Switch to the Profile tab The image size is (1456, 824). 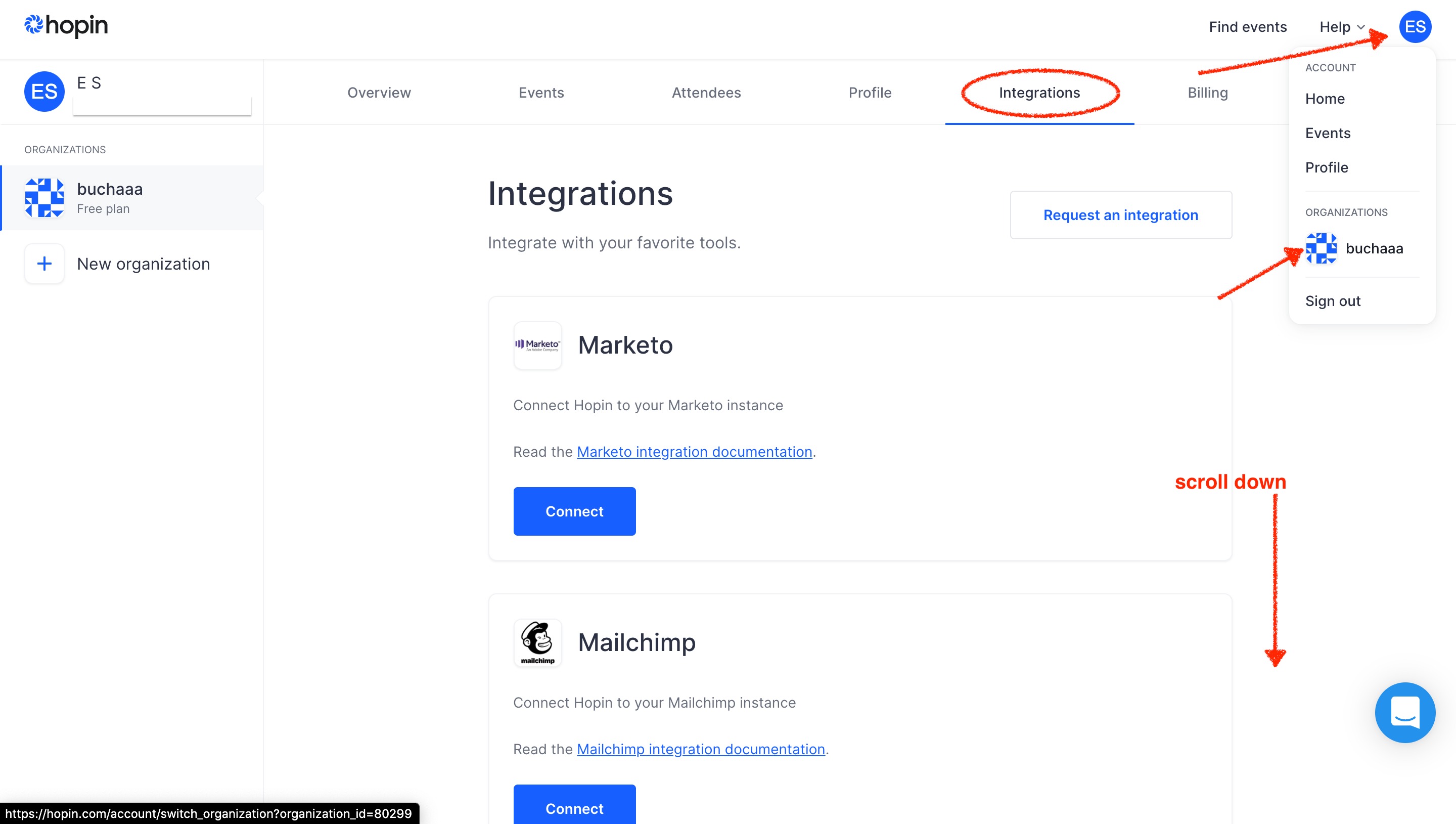(x=870, y=93)
